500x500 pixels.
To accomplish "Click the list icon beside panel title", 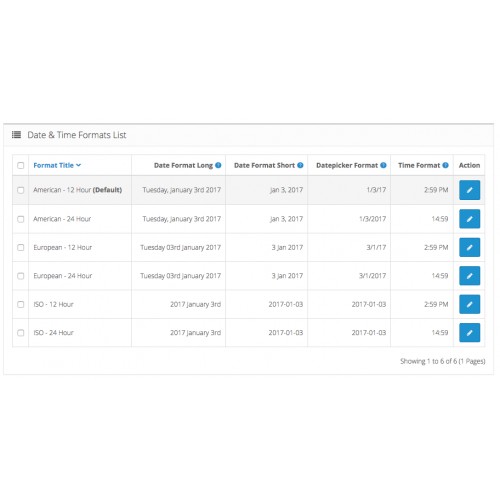I will 16,135.
